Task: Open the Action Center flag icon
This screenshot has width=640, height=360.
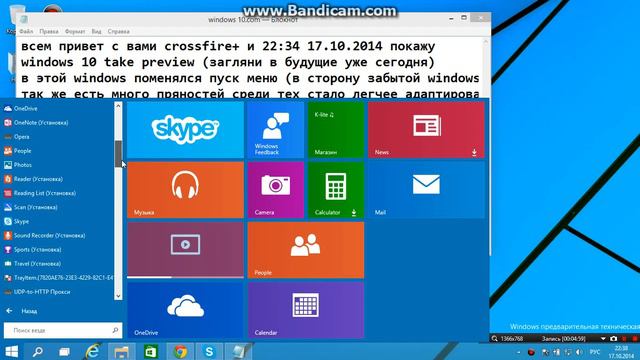Action: click(x=545, y=352)
